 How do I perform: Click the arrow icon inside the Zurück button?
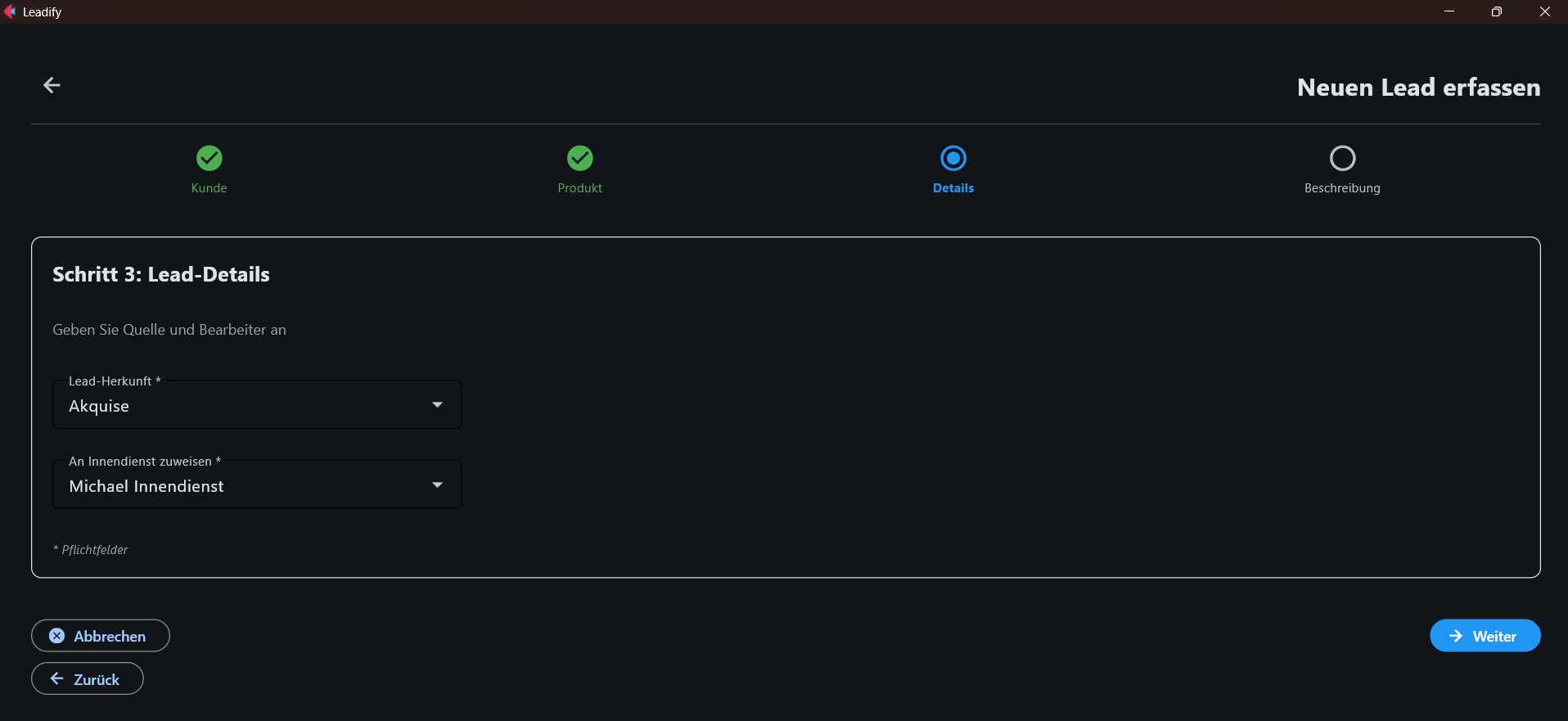tap(55, 678)
